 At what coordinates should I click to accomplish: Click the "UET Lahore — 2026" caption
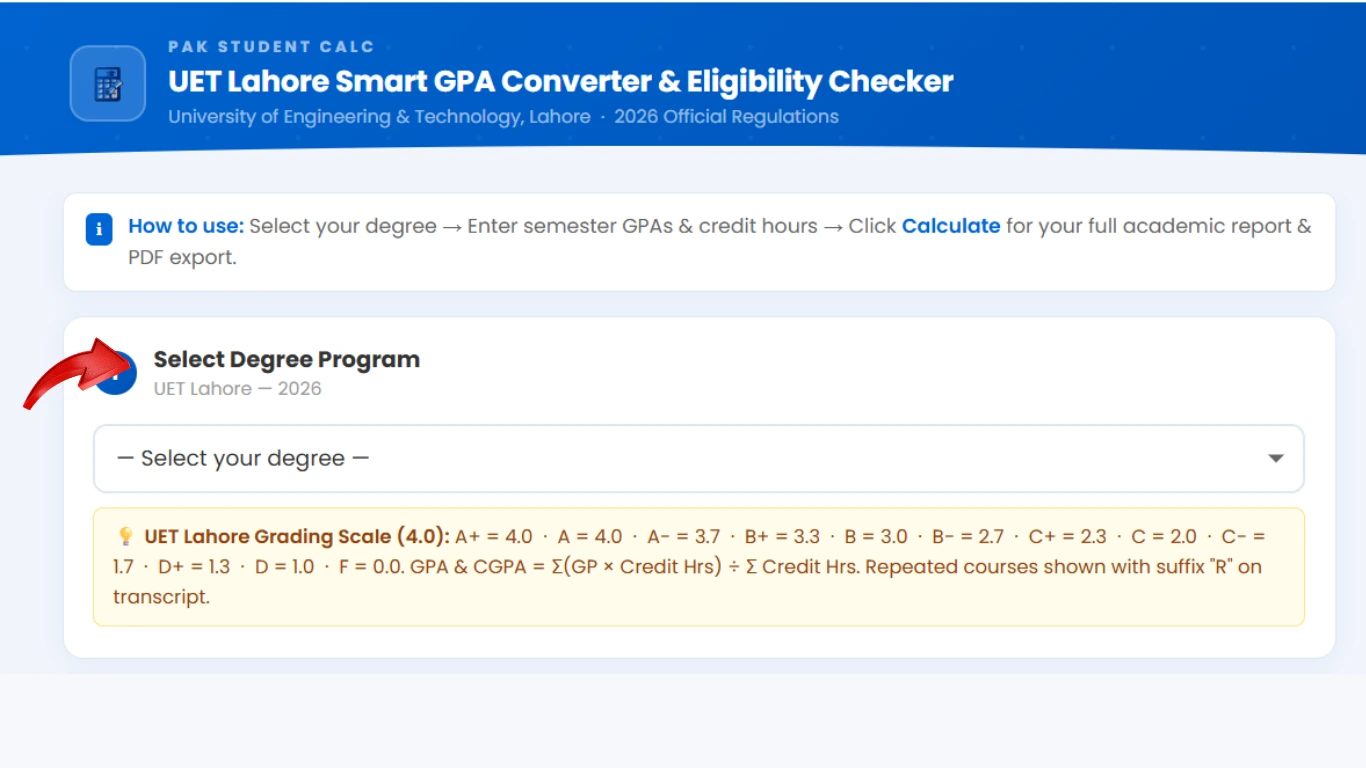coord(237,389)
